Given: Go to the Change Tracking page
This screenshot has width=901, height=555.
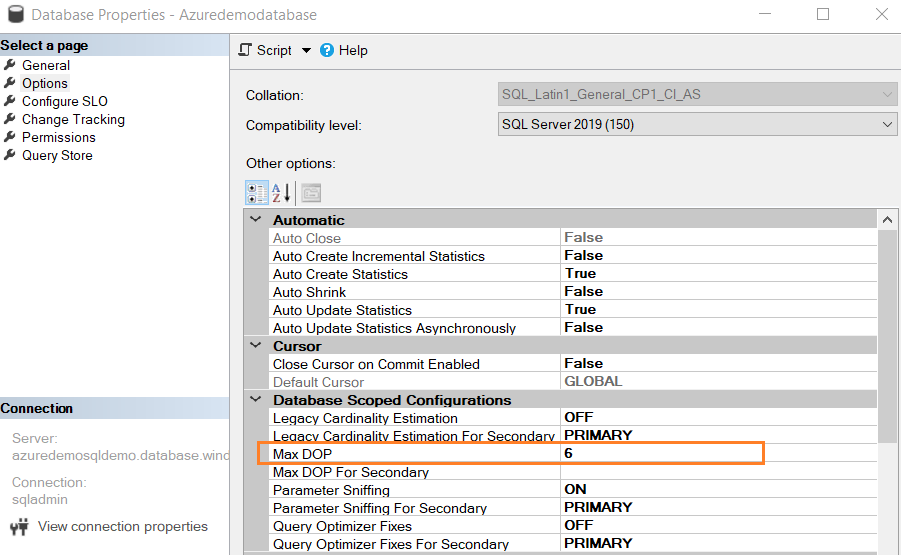Looking at the screenshot, I should click(x=73, y=119).
